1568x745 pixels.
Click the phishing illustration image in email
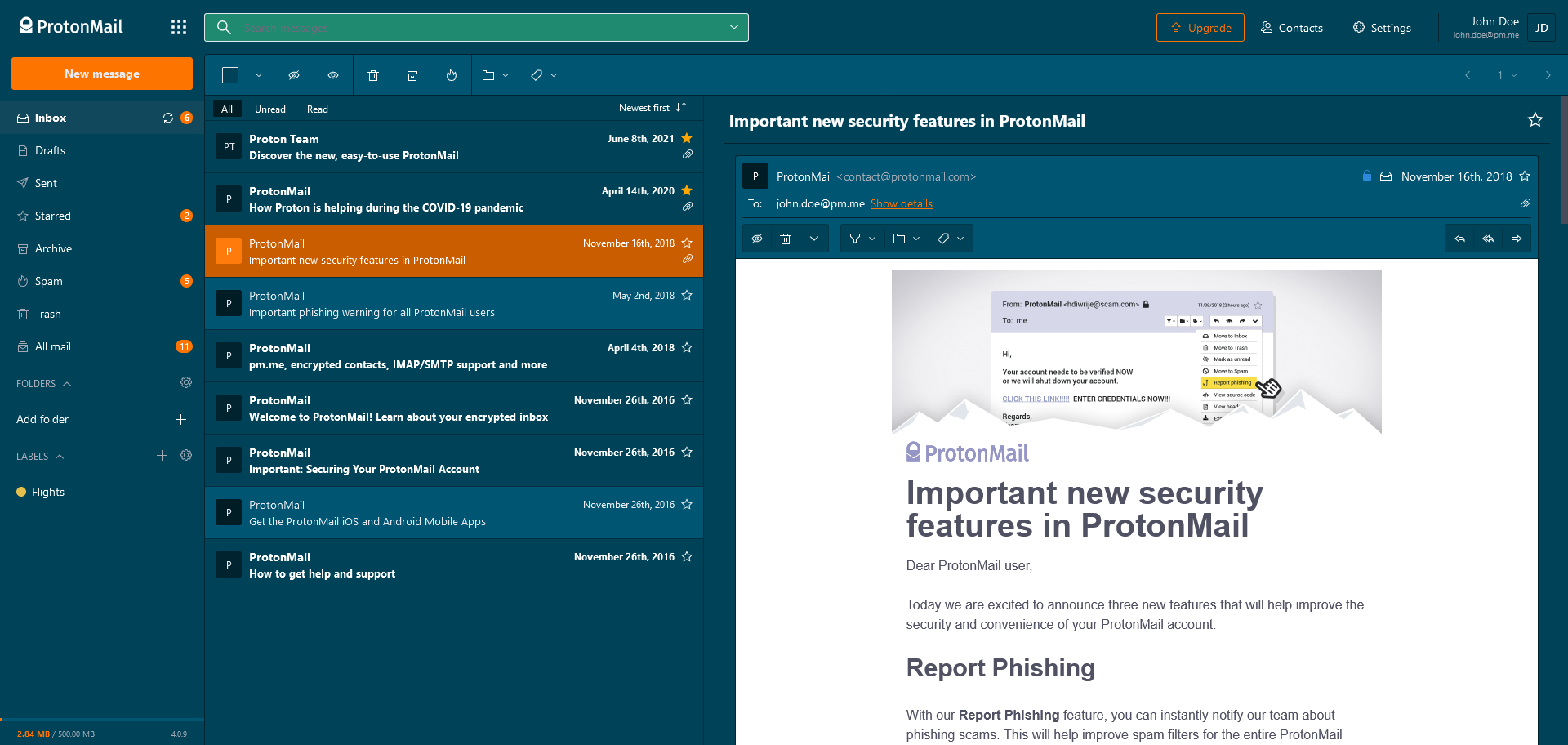click(x=1137, y=352)
